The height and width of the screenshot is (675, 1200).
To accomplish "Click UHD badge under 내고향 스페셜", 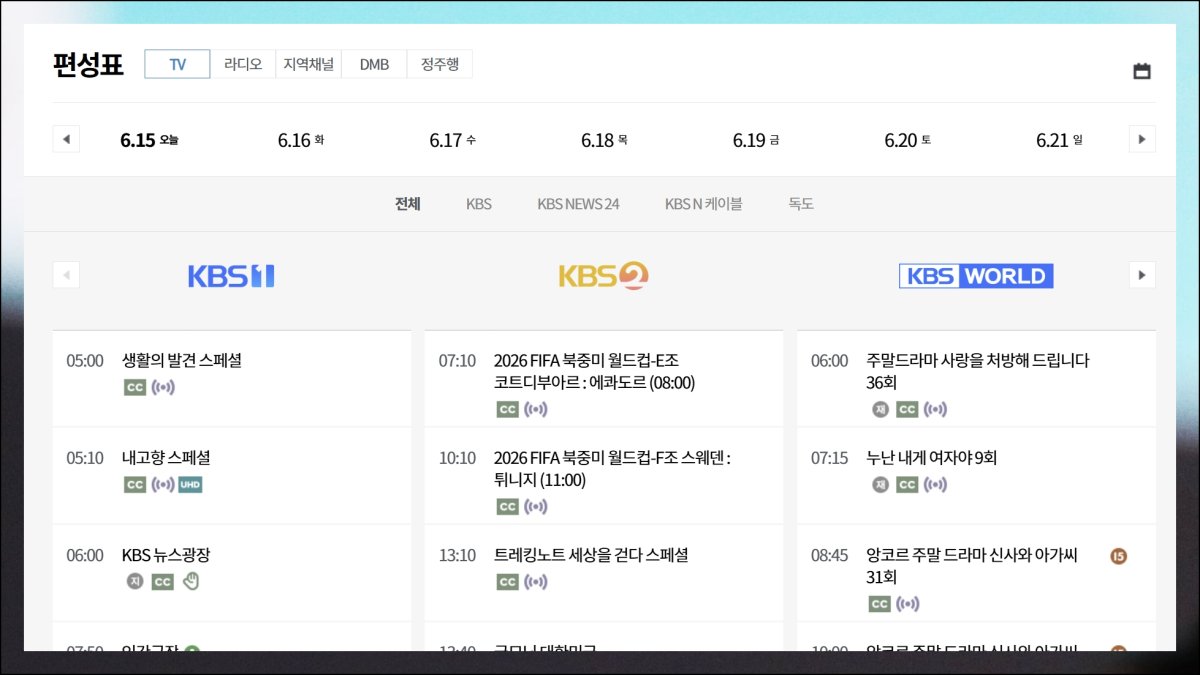I will [191, 485].
